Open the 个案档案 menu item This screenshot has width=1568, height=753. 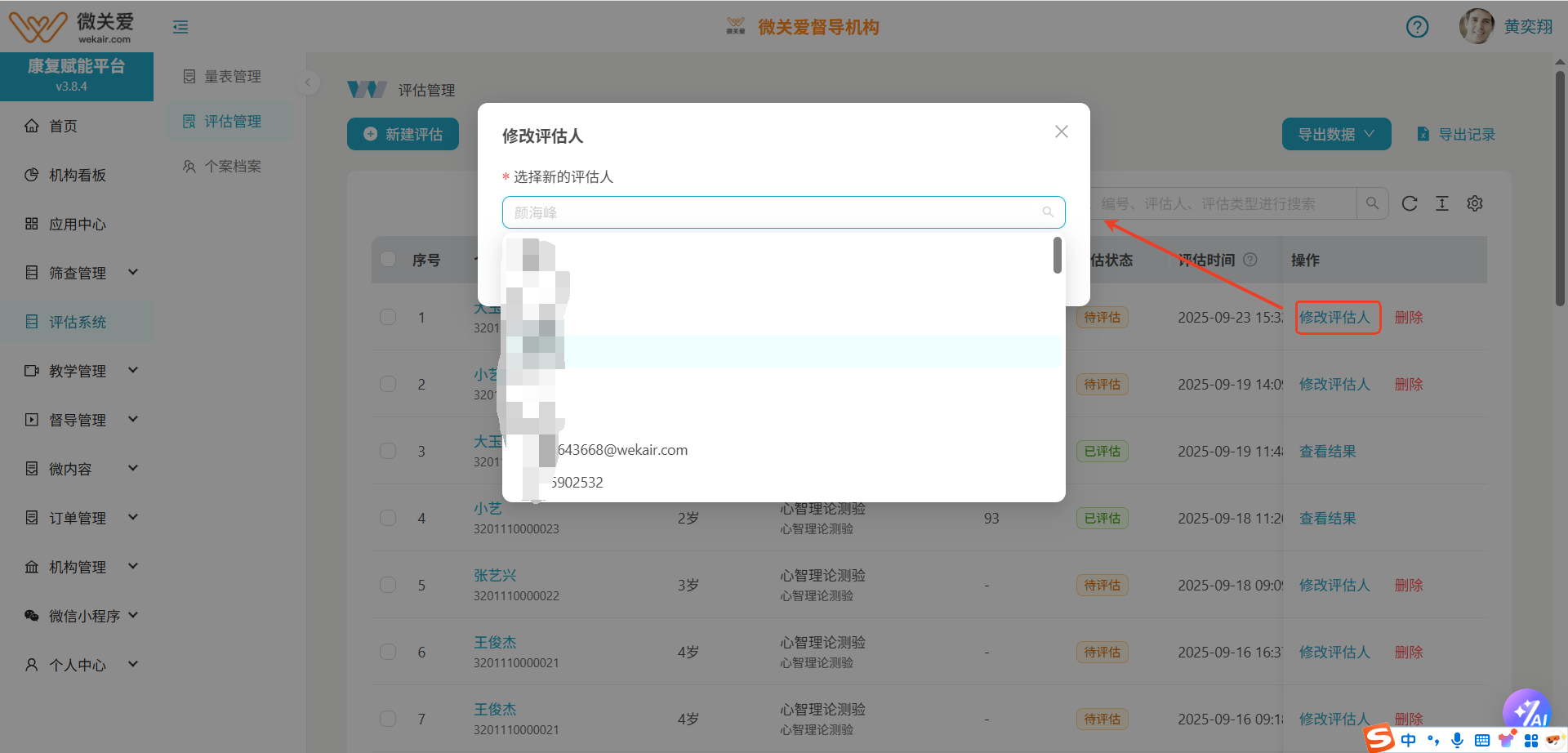point(231,166)
